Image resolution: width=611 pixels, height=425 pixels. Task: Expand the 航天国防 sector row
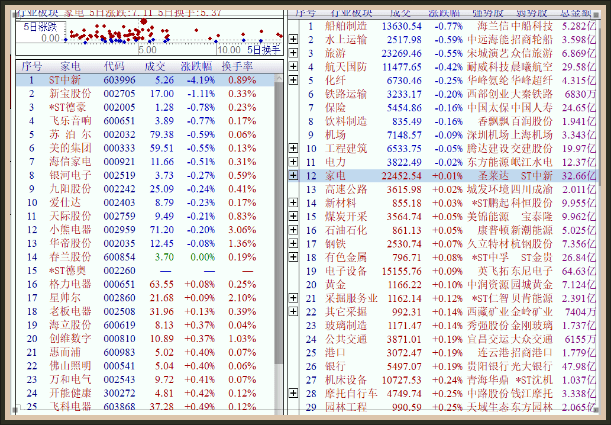pos(293,67)
